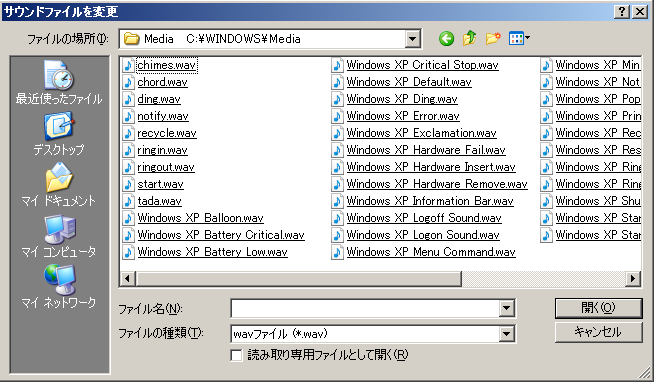Select file name Windows XP Information Bar.wav
Viewport: 654px width, 382px height.
[x=430, y=201]
